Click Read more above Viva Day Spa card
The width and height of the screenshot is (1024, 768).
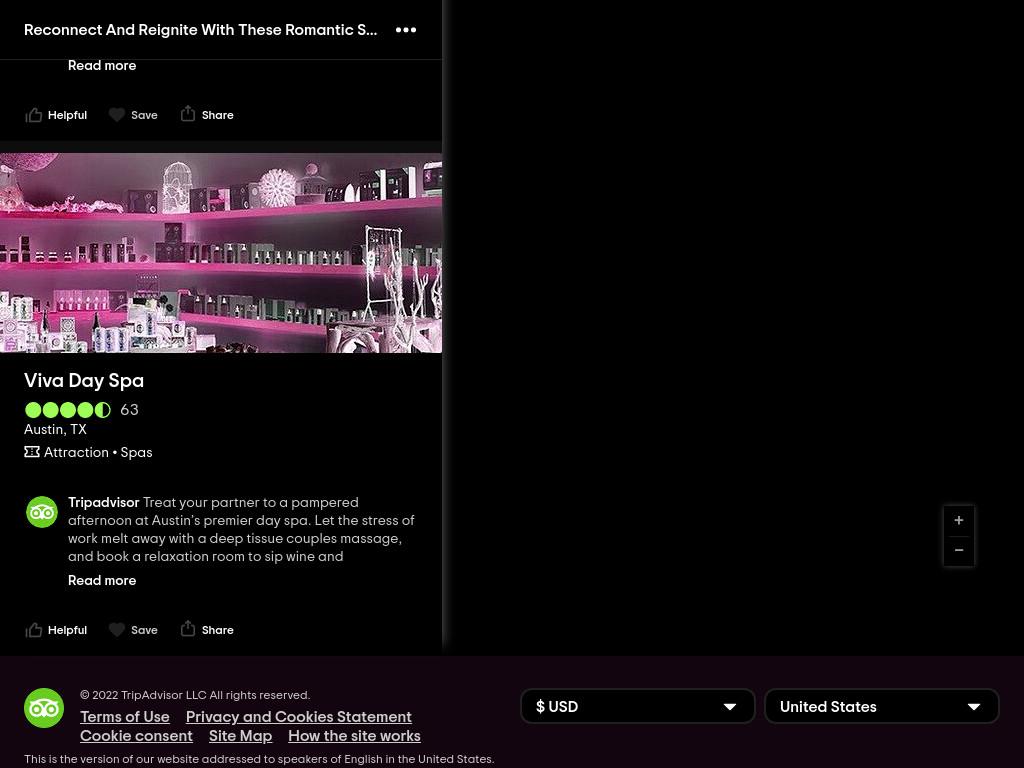tap(102, 65)
